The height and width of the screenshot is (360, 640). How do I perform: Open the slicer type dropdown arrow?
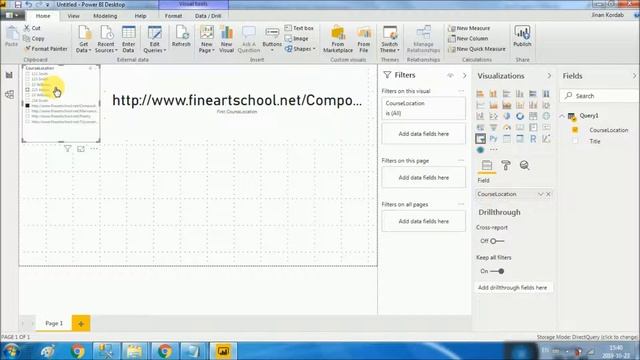97,68
